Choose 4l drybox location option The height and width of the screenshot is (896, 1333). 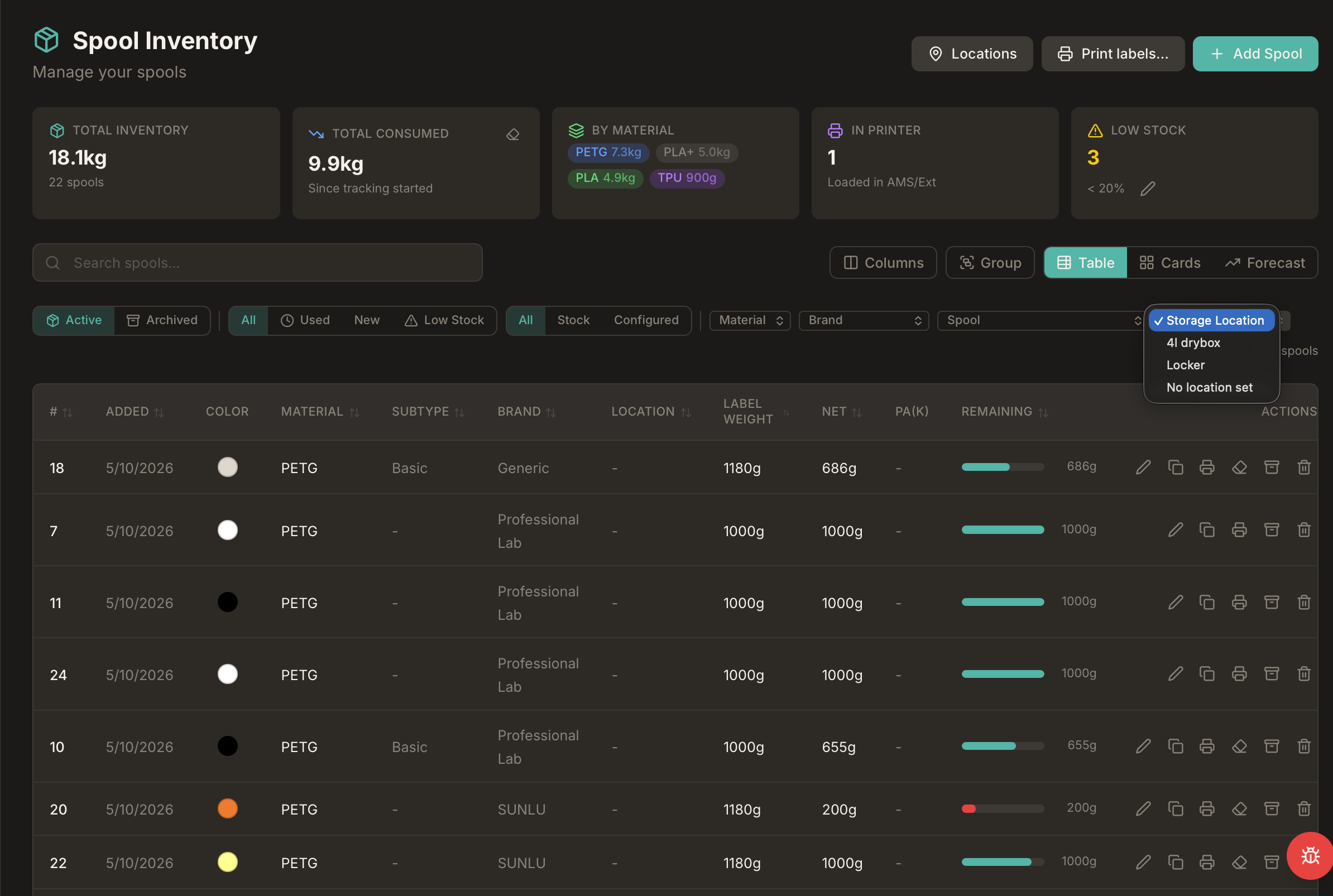(x=1211, y=343)
